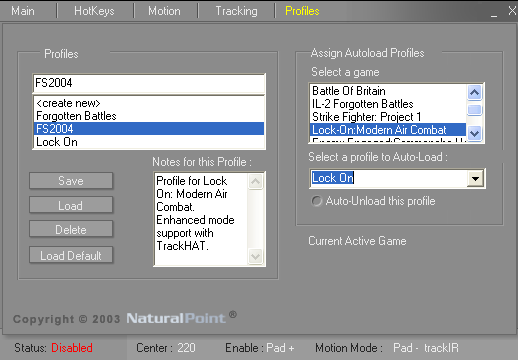Enable Auto-Unload this profile option
The height and width of the screenshot is (360, 518).
(x=317, y=201)
